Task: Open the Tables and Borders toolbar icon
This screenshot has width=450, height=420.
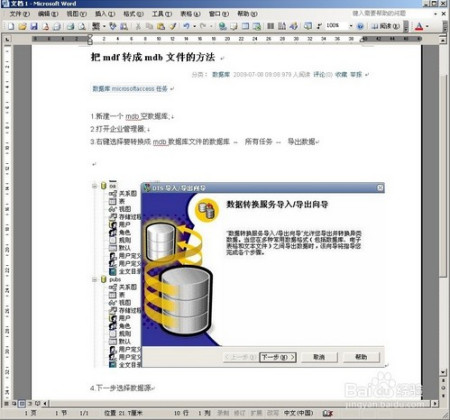Action: pyautogui.click(x=234, y=26)
